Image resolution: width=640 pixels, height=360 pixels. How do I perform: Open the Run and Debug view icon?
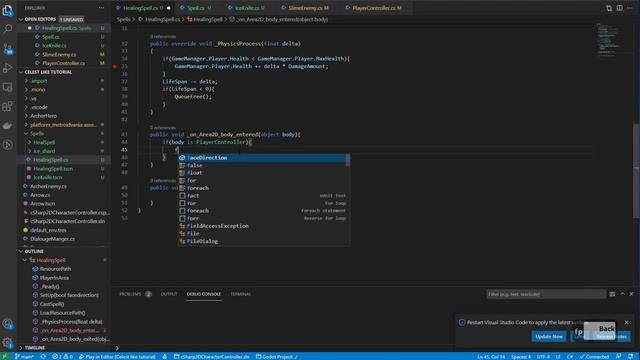point(7,68)
